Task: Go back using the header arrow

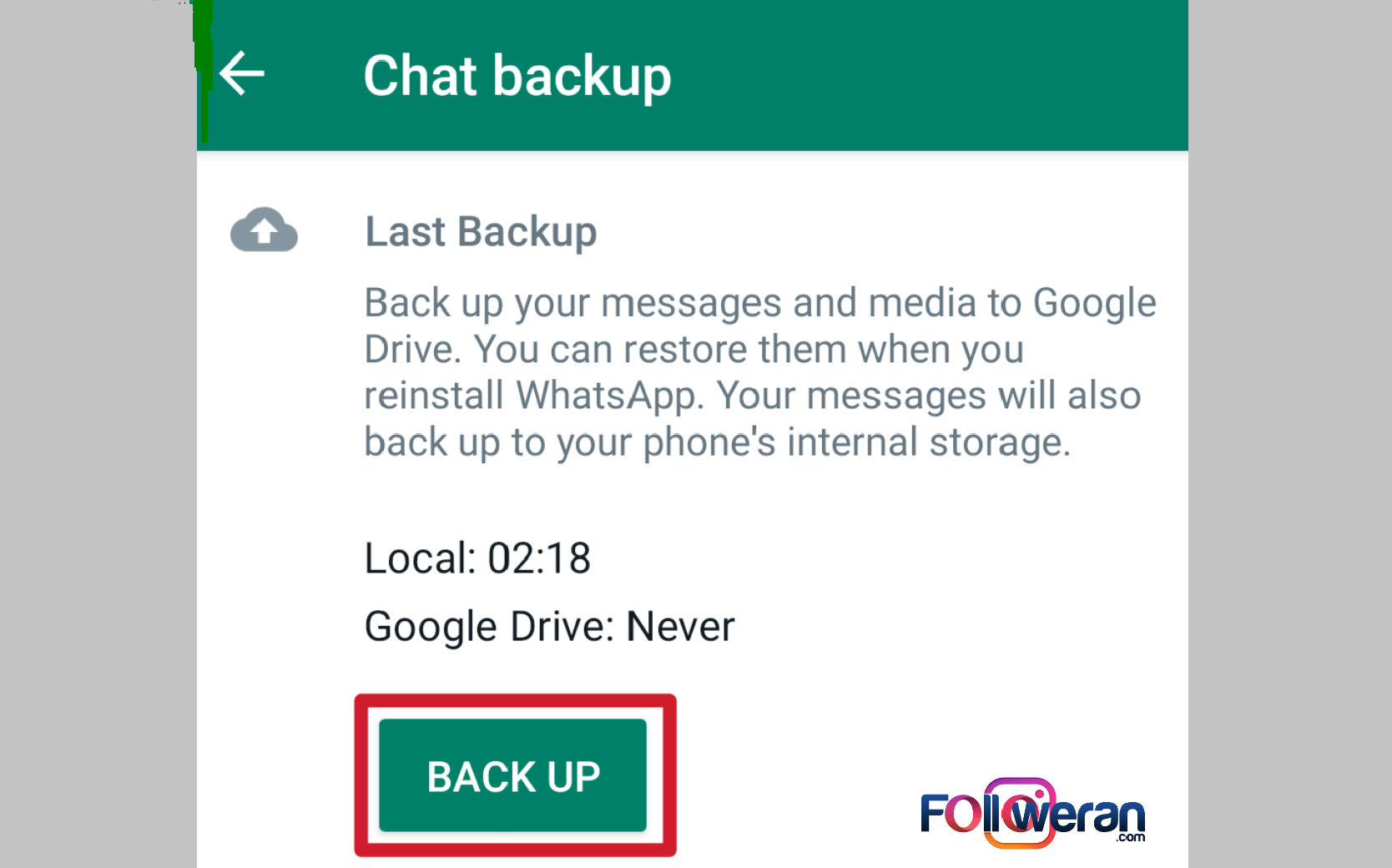Action: click(242, 73)
